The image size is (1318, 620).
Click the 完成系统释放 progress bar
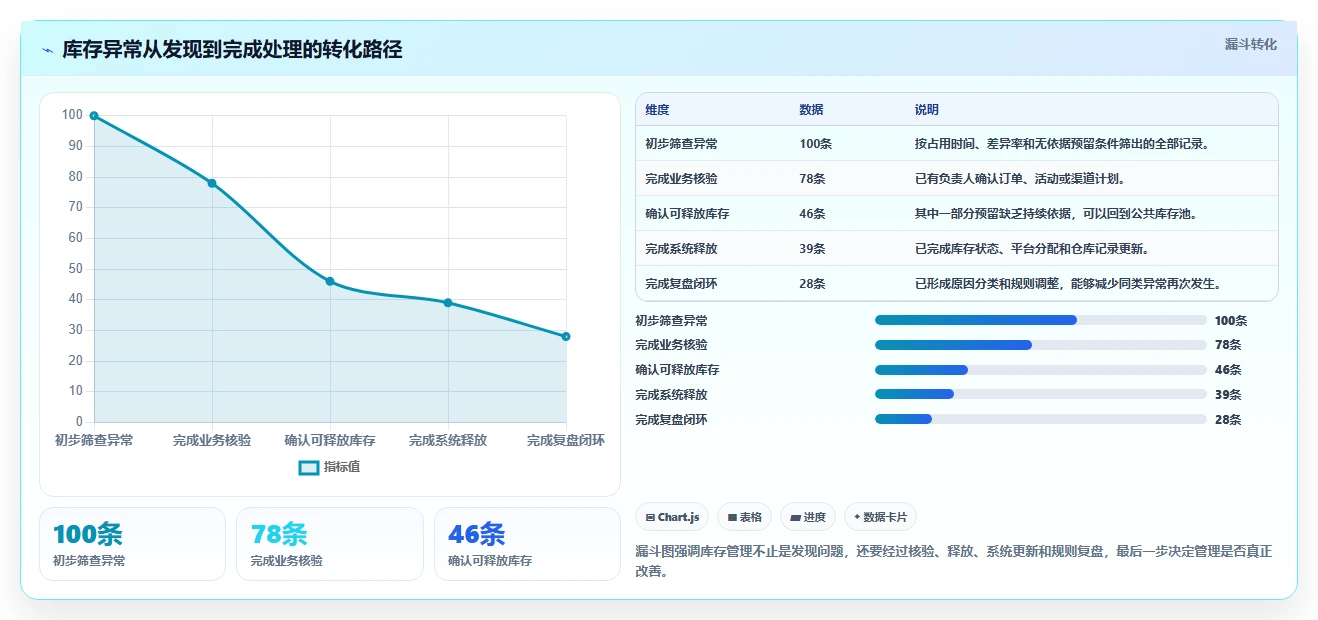pos(1041,395)
